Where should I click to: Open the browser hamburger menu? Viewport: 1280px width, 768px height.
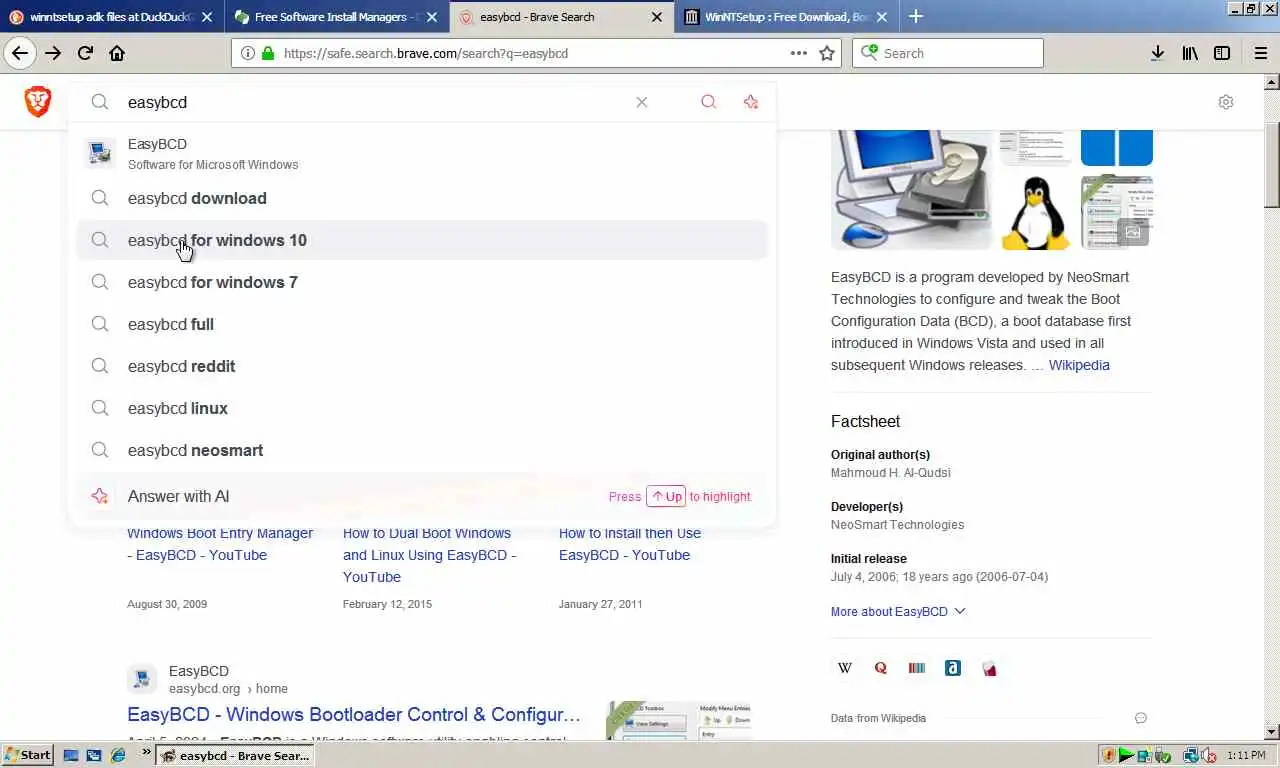[1260, 53]
